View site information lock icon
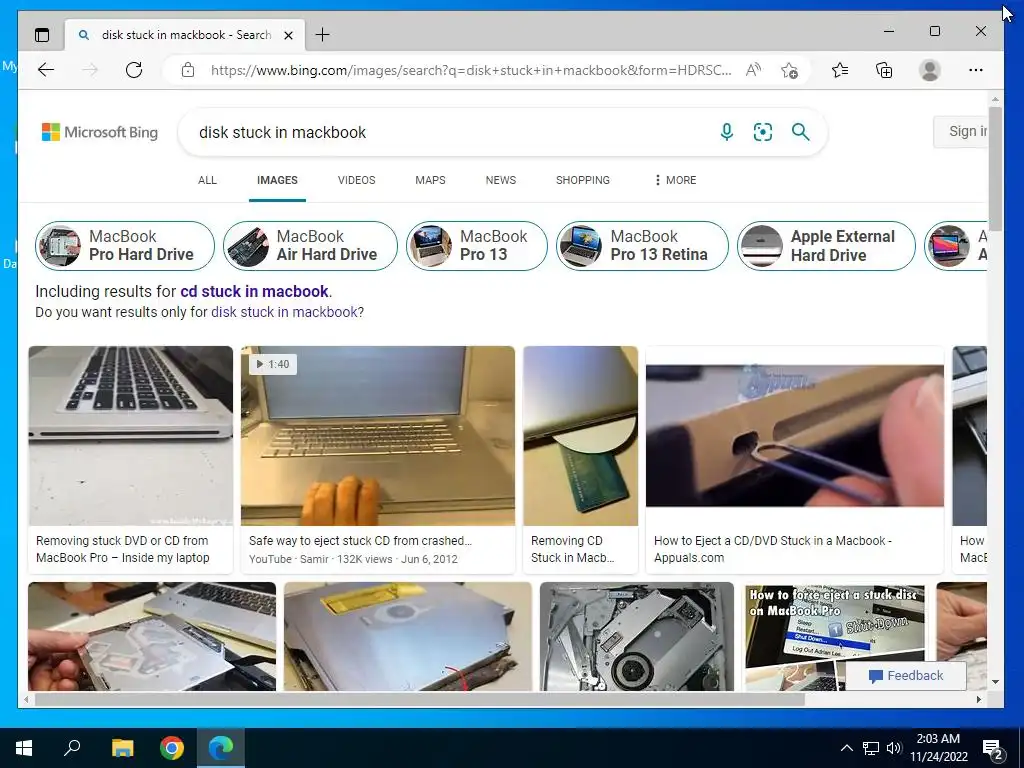The image size is (1024, 768). pos(188,70)
